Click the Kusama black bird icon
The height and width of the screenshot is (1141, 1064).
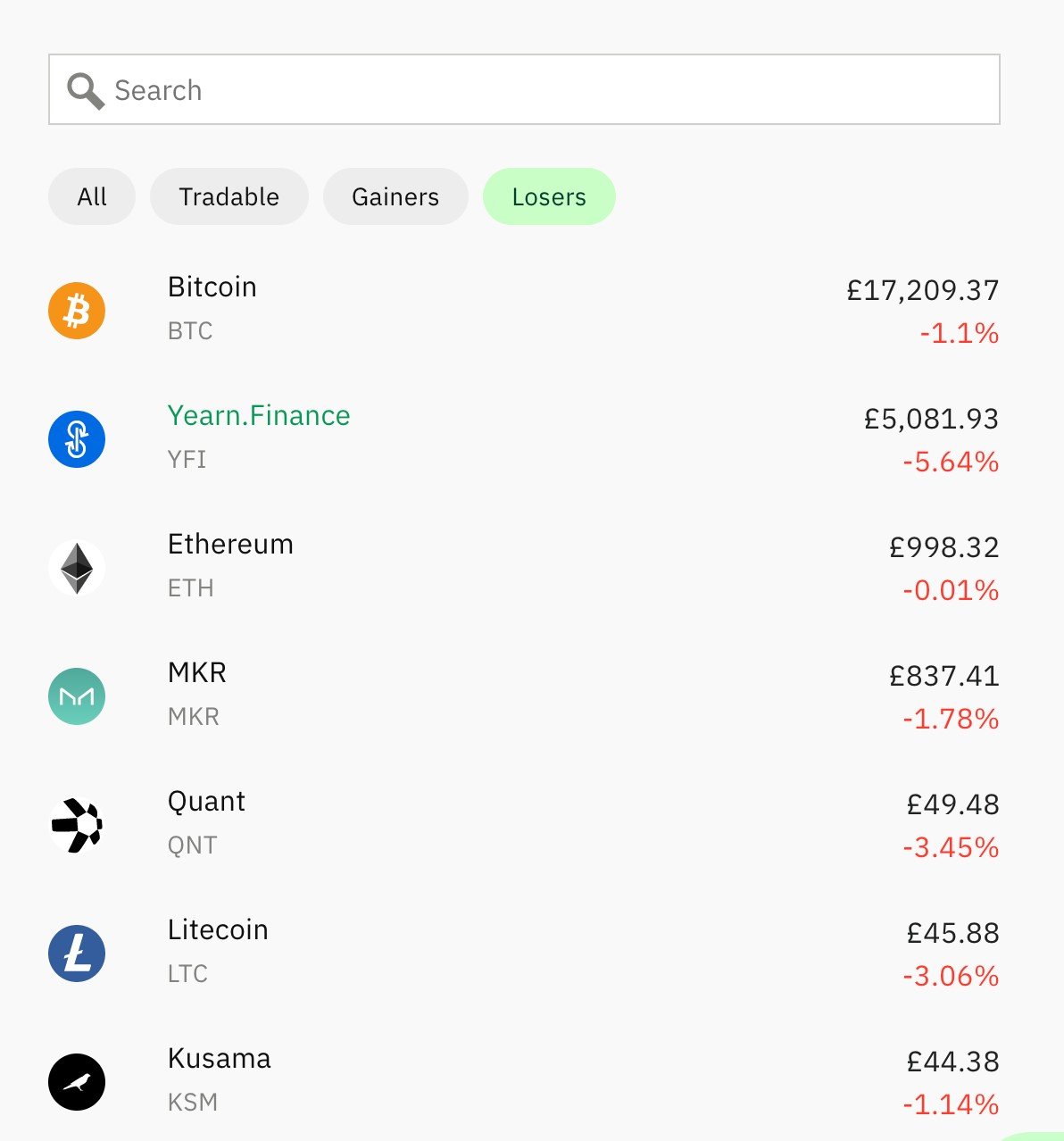[77, 1082]
